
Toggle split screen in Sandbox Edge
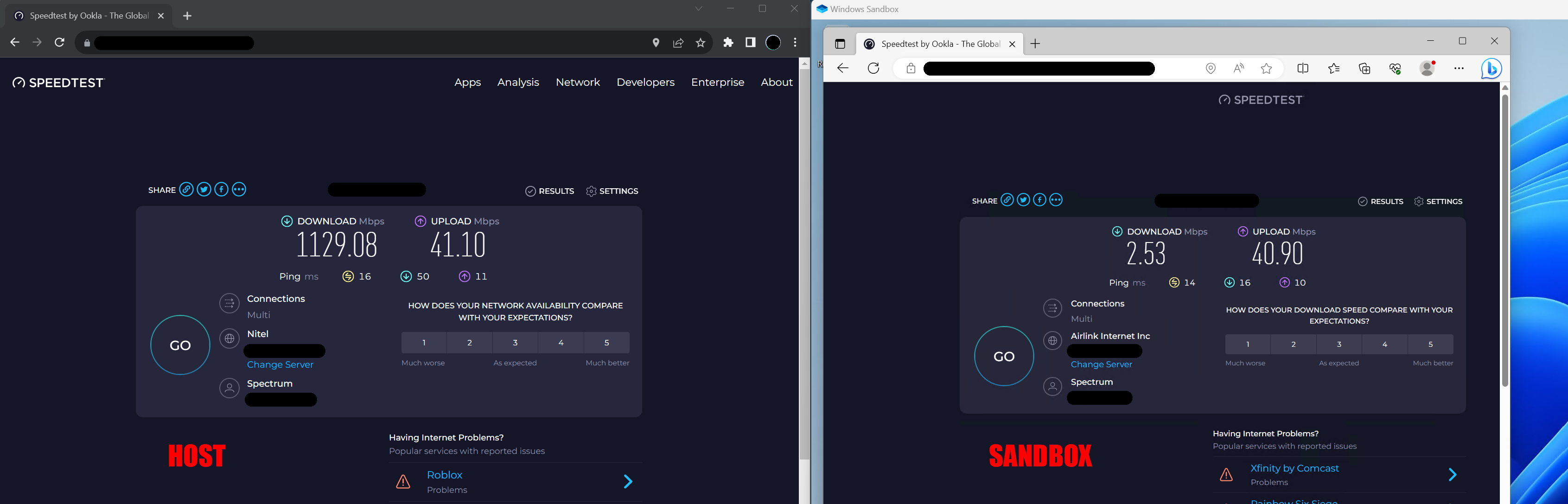pyautogui.click(x=1303, y=69)
